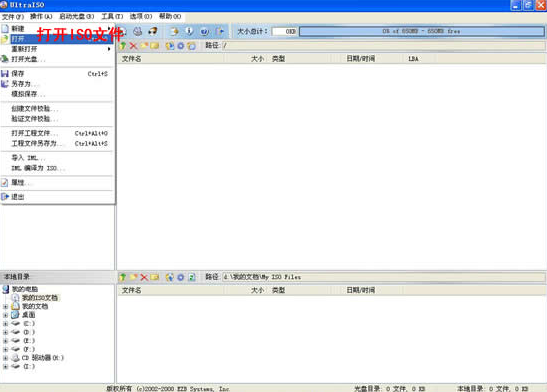The image size is (547, 392).
Task: Expand the (I:) drive node
Action: coord(5,367)
